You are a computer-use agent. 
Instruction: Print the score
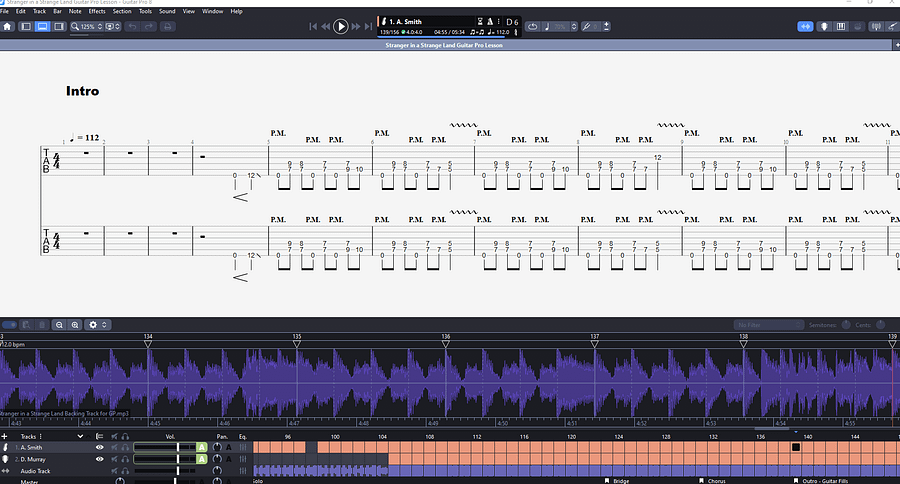pos(167,26)
